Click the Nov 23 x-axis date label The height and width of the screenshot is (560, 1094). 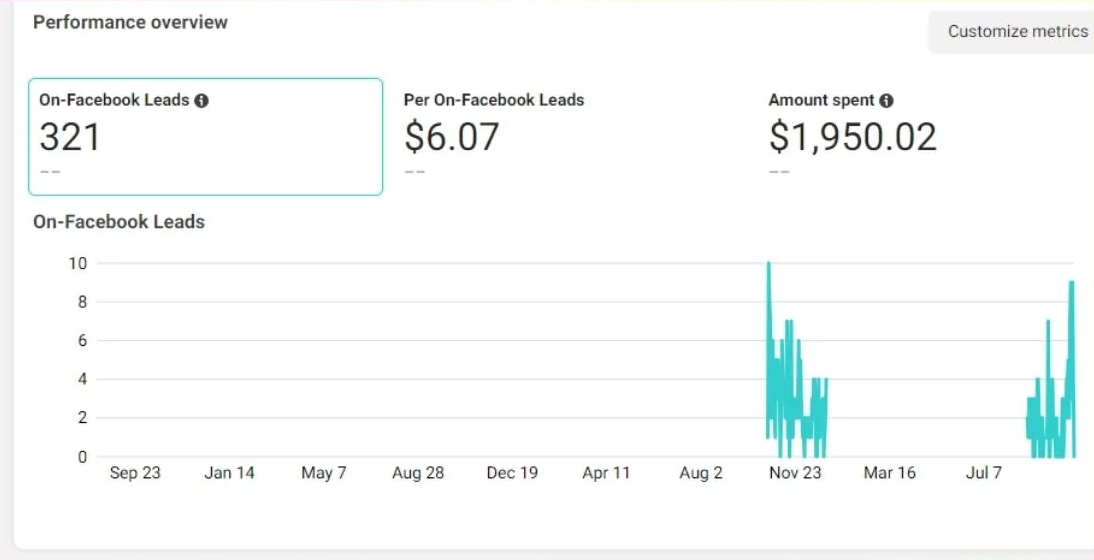(x=796, y=473)
